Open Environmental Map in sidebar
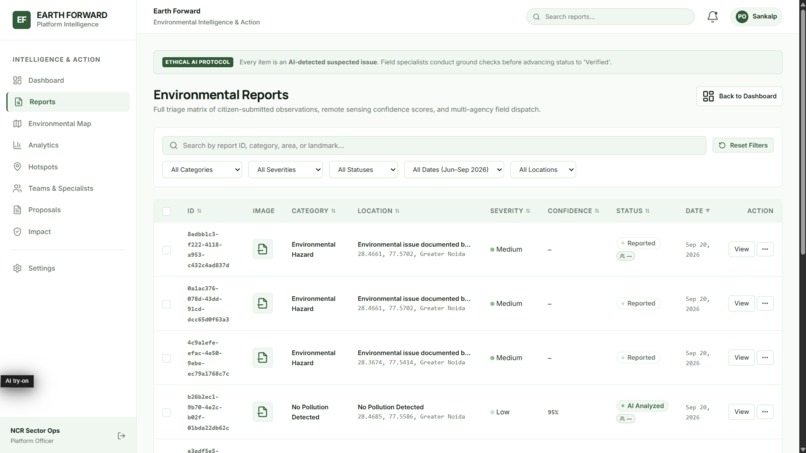Viewport: 806px width, 453px height. pos(68,123)
